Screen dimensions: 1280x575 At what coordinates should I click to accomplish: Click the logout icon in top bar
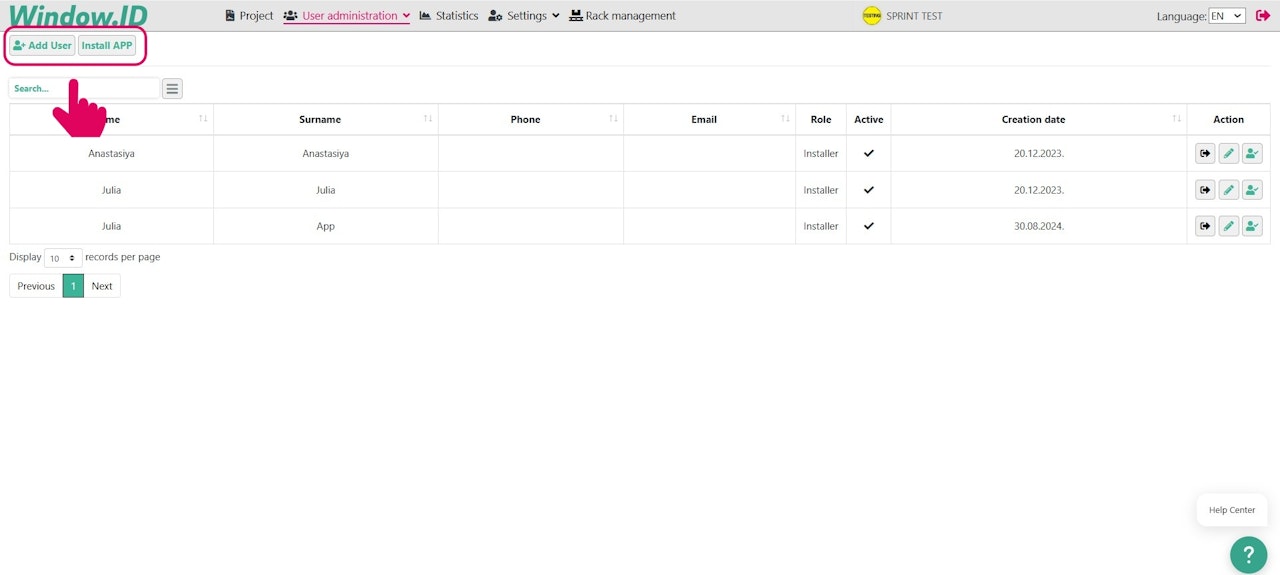[1263, 15]
